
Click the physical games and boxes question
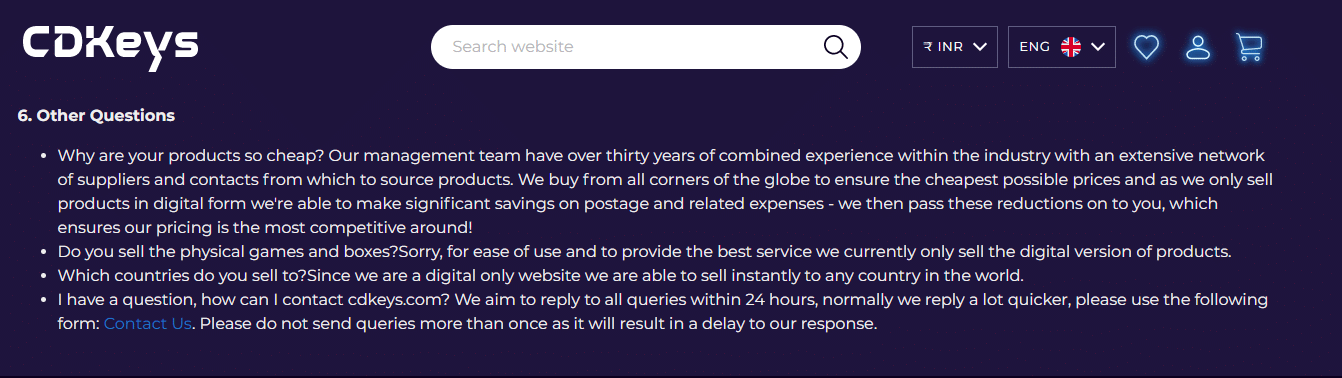click(x=228, y=252)
